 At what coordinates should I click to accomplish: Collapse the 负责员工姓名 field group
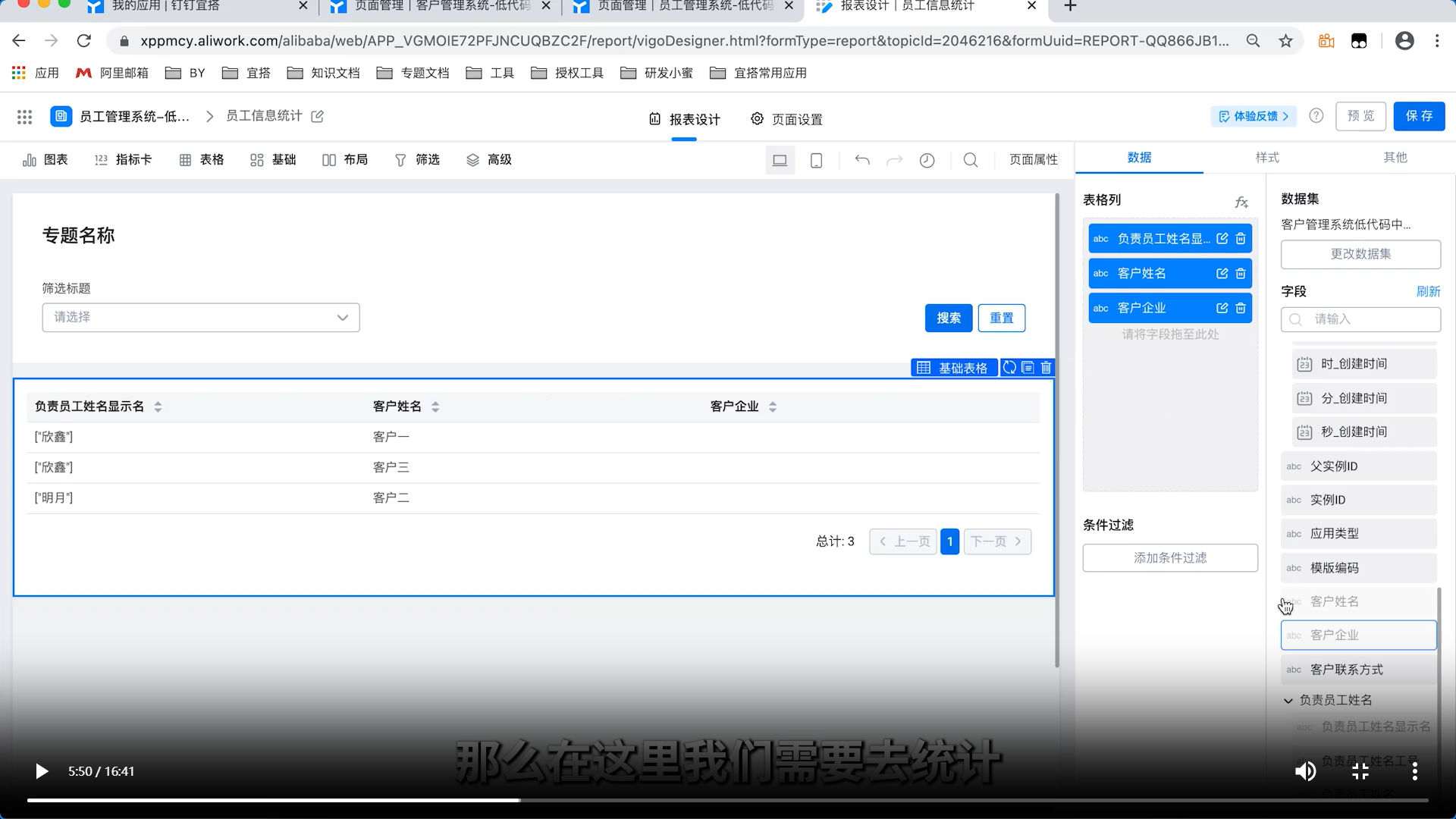tap(1288, 700)
